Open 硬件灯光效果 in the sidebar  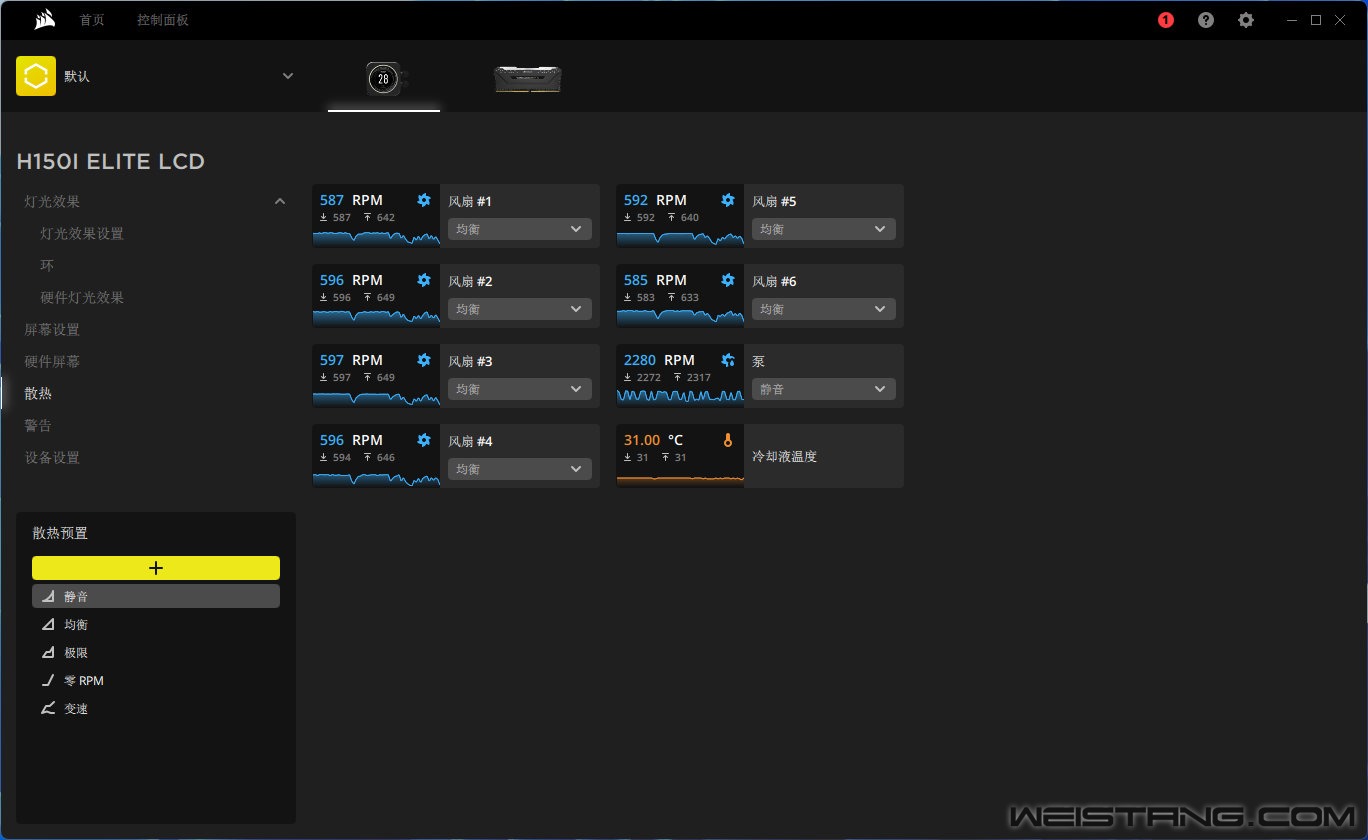tap(82, 297)
